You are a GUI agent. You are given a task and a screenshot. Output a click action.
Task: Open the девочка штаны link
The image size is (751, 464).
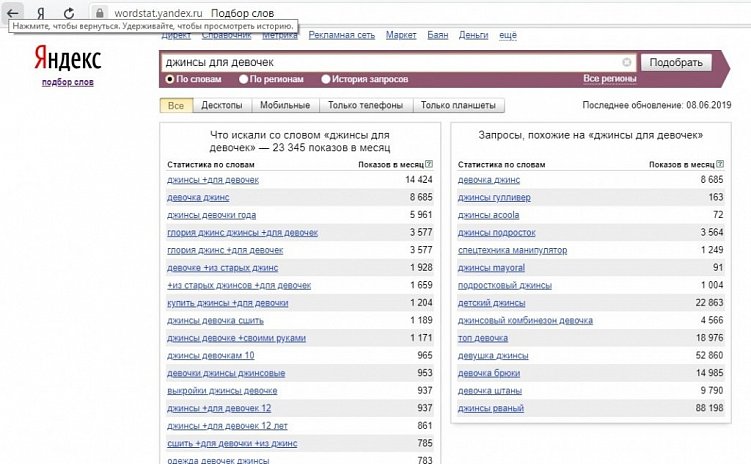(x=490, y=391)
